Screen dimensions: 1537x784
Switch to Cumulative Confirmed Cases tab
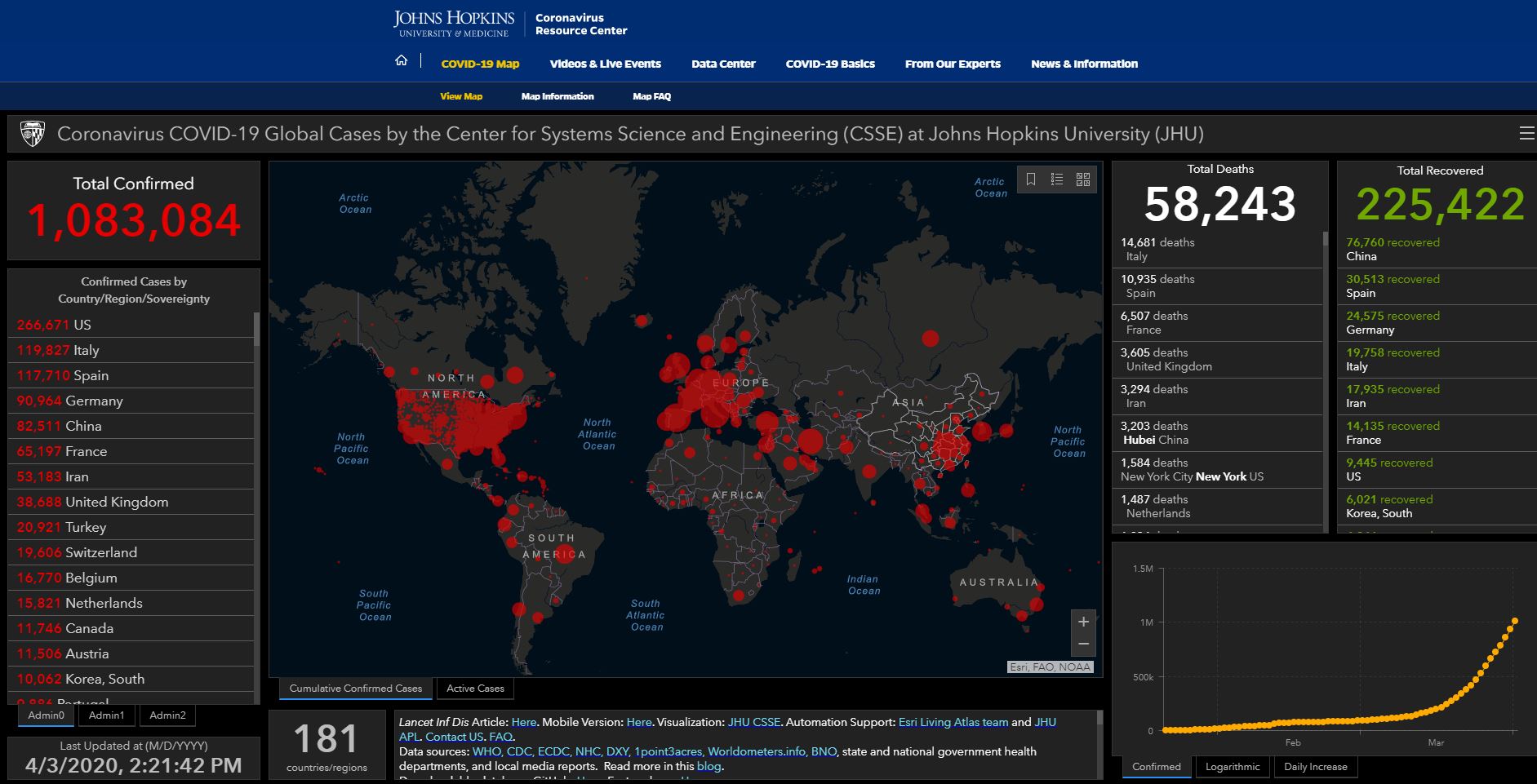356,689
